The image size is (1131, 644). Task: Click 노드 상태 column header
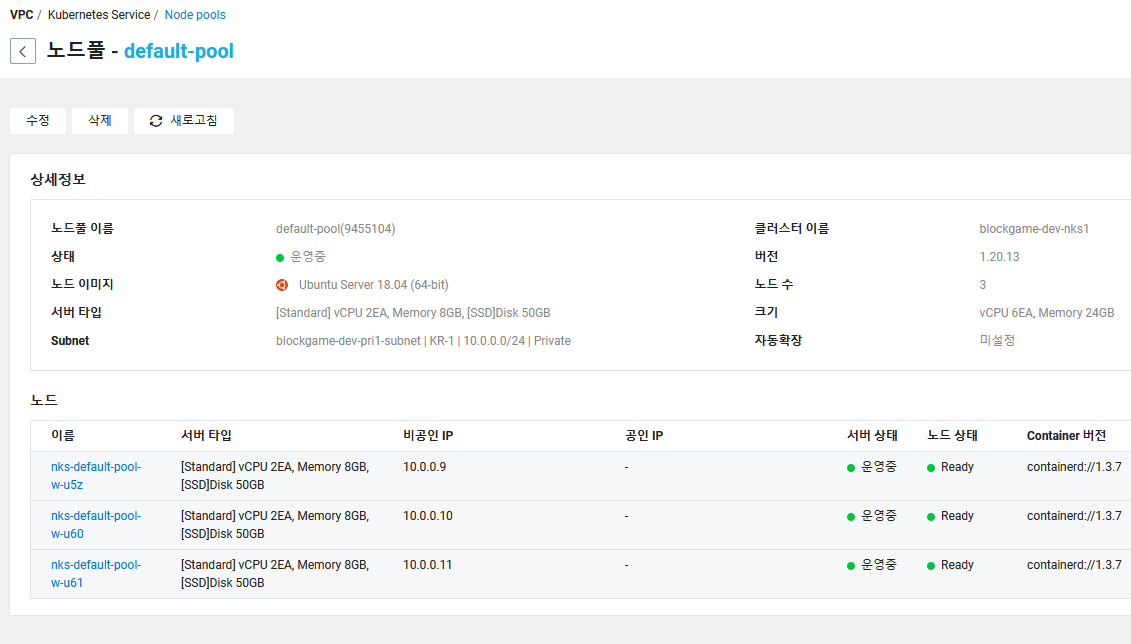click(952, 436)
